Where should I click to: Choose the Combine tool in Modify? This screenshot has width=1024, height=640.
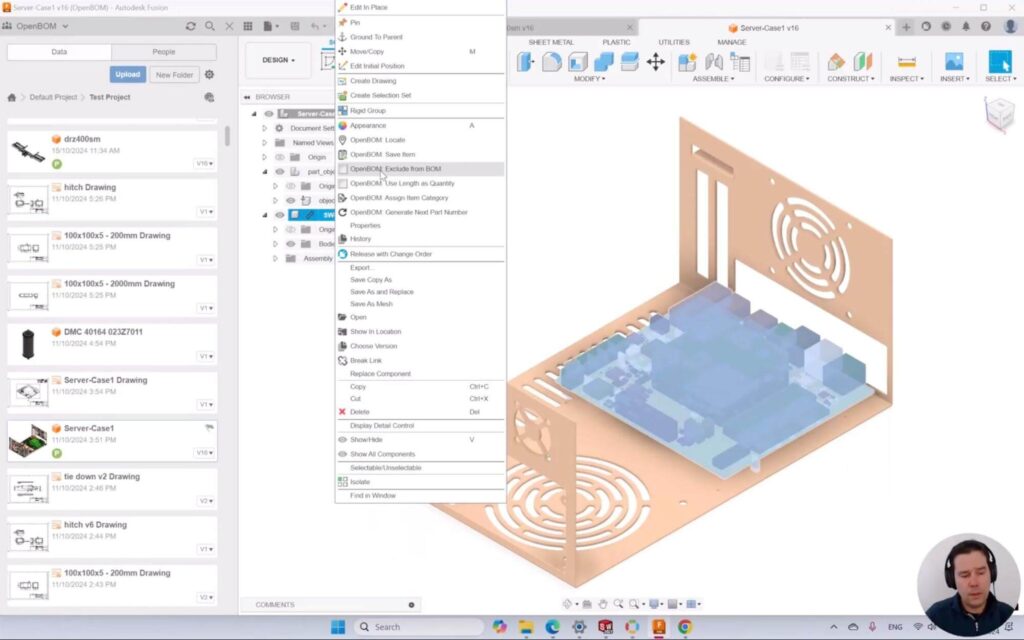pos(603,61)
